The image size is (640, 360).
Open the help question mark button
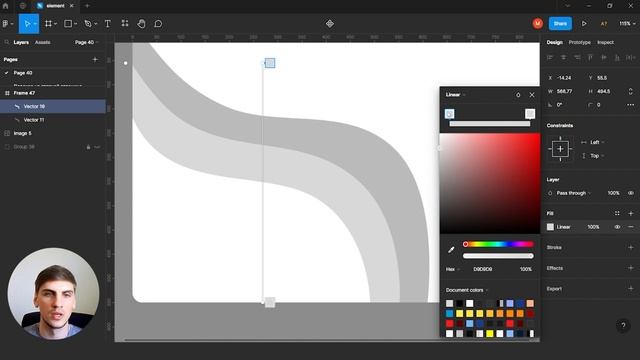(623, 326)
